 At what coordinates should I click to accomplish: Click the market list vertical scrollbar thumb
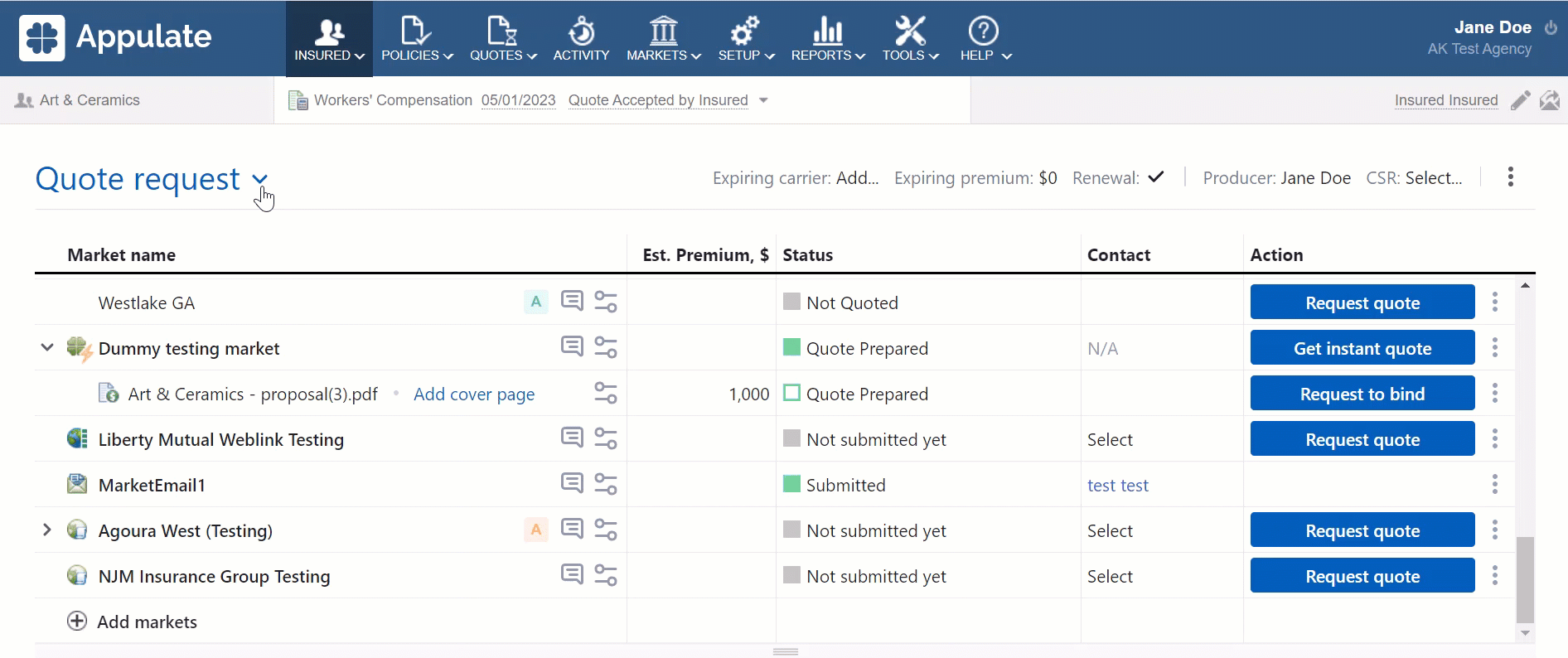click(x=1525, y=579)
